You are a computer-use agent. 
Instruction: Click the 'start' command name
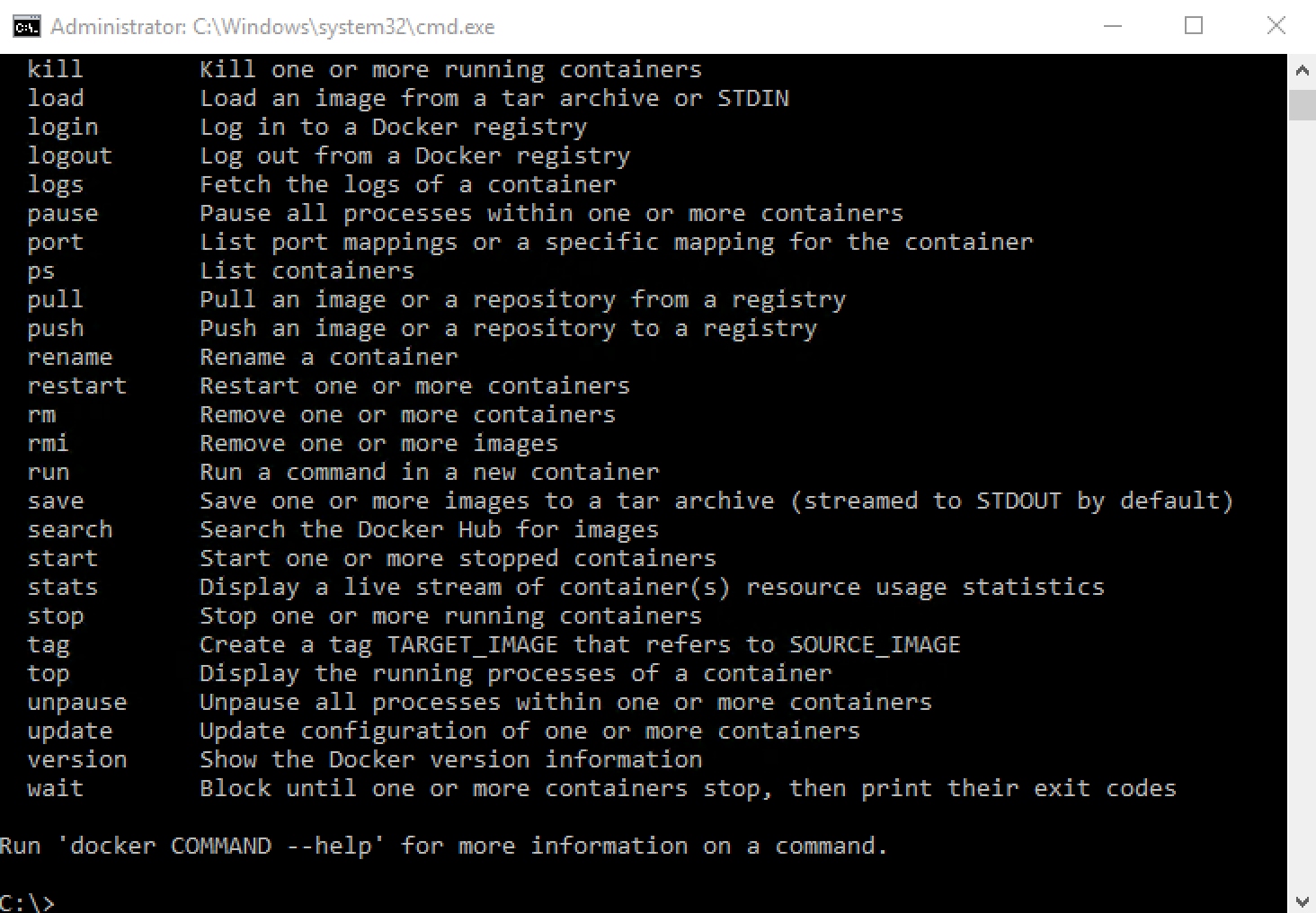click(63, 558)
